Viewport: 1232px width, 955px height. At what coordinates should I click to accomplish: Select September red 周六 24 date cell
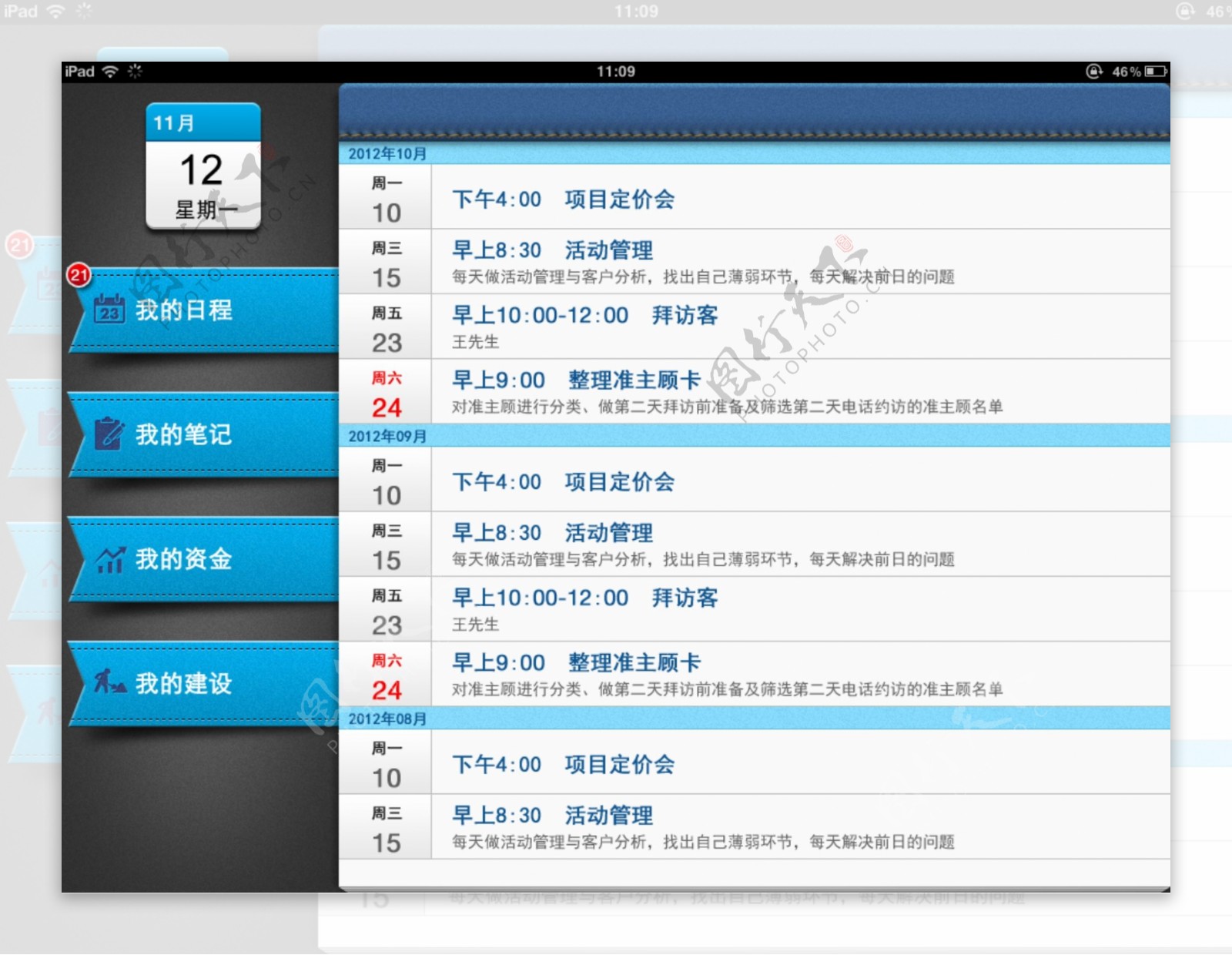pyautogui.click(x=386, y=674)
